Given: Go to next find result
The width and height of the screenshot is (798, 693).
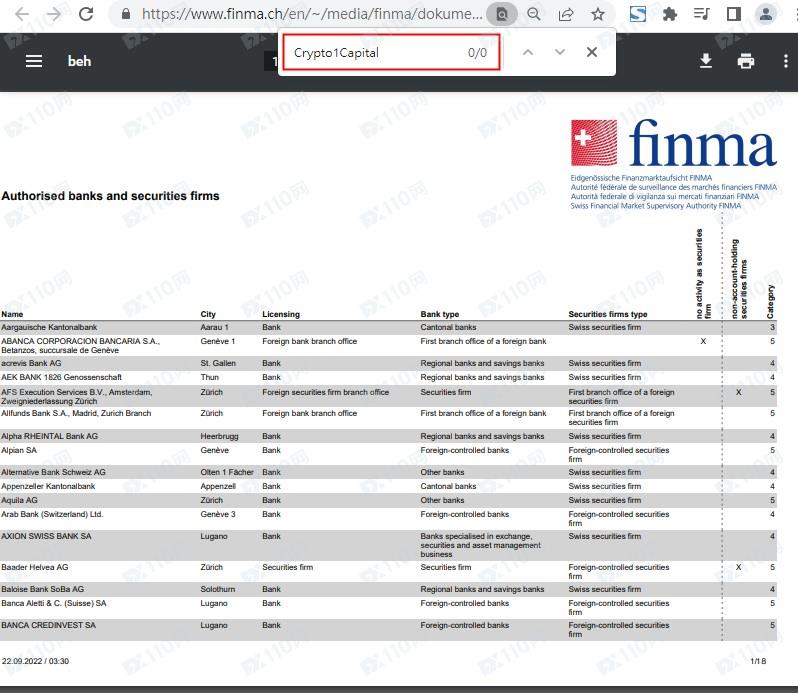Looking at the screenshot, I should [559, 52].
